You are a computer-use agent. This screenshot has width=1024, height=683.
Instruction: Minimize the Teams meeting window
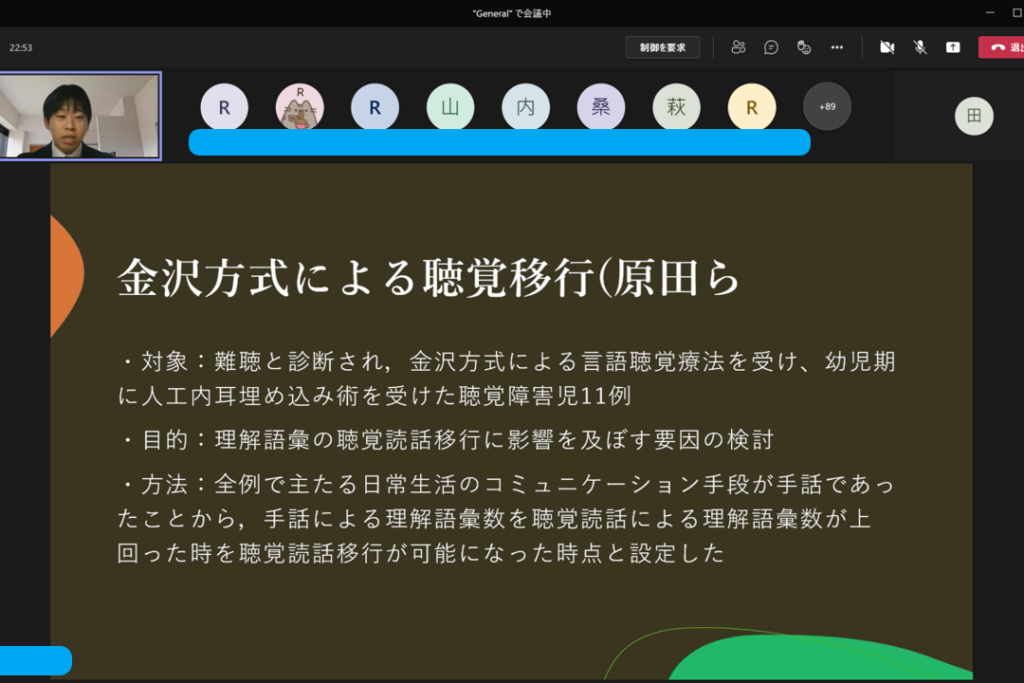click(x=990, y=12)
